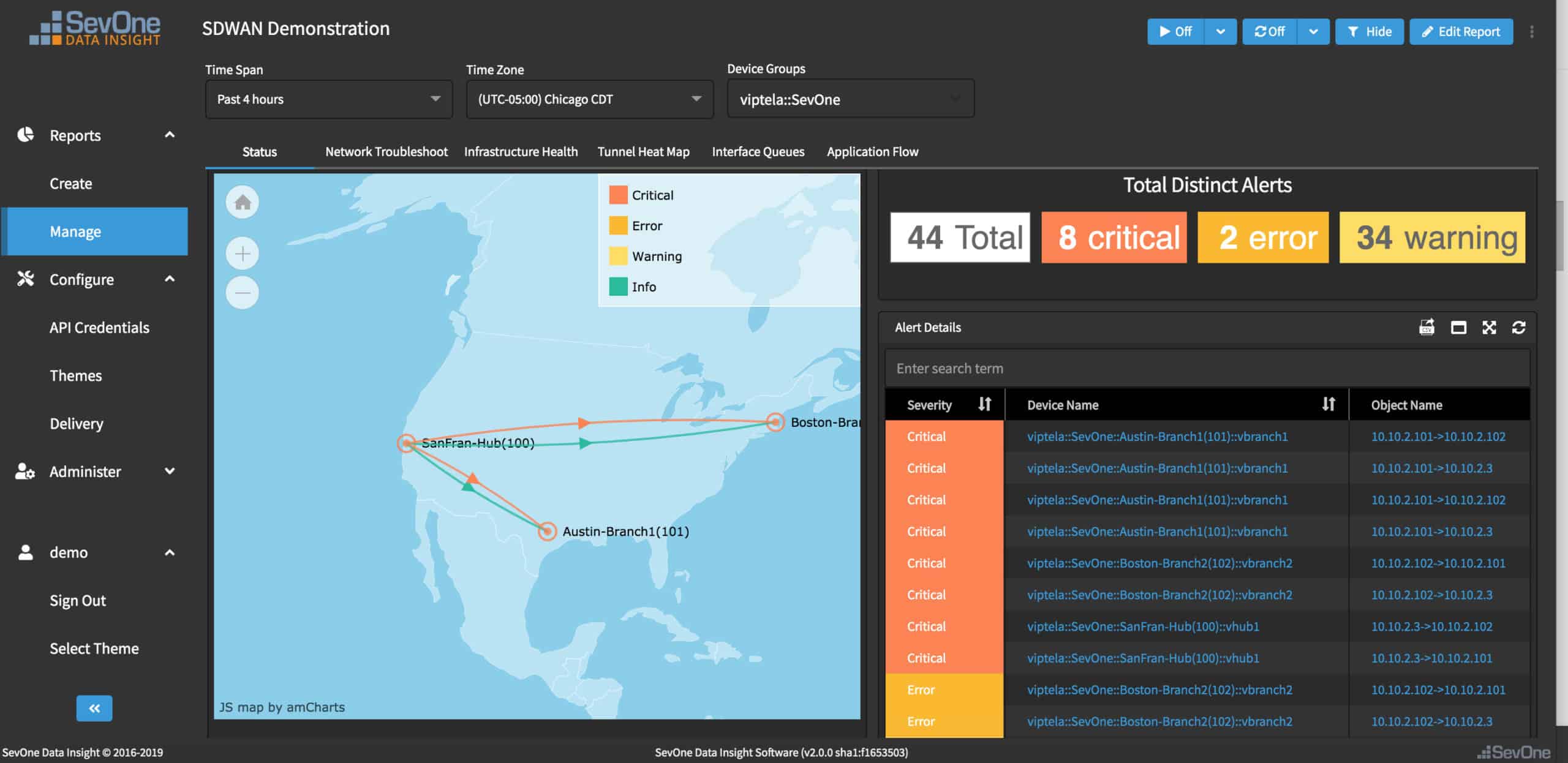Open the Time Span dropdown
This screenshot has height=763, width=1568.
click(329, 99)
